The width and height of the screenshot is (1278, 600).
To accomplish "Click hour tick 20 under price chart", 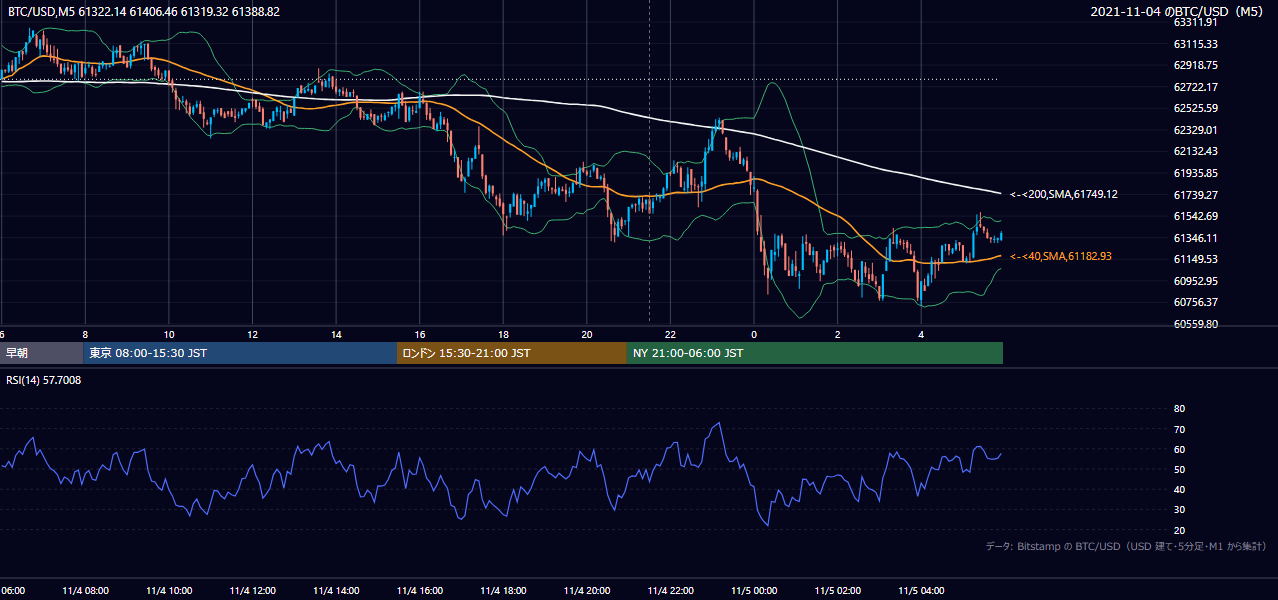I will point(587,335).
